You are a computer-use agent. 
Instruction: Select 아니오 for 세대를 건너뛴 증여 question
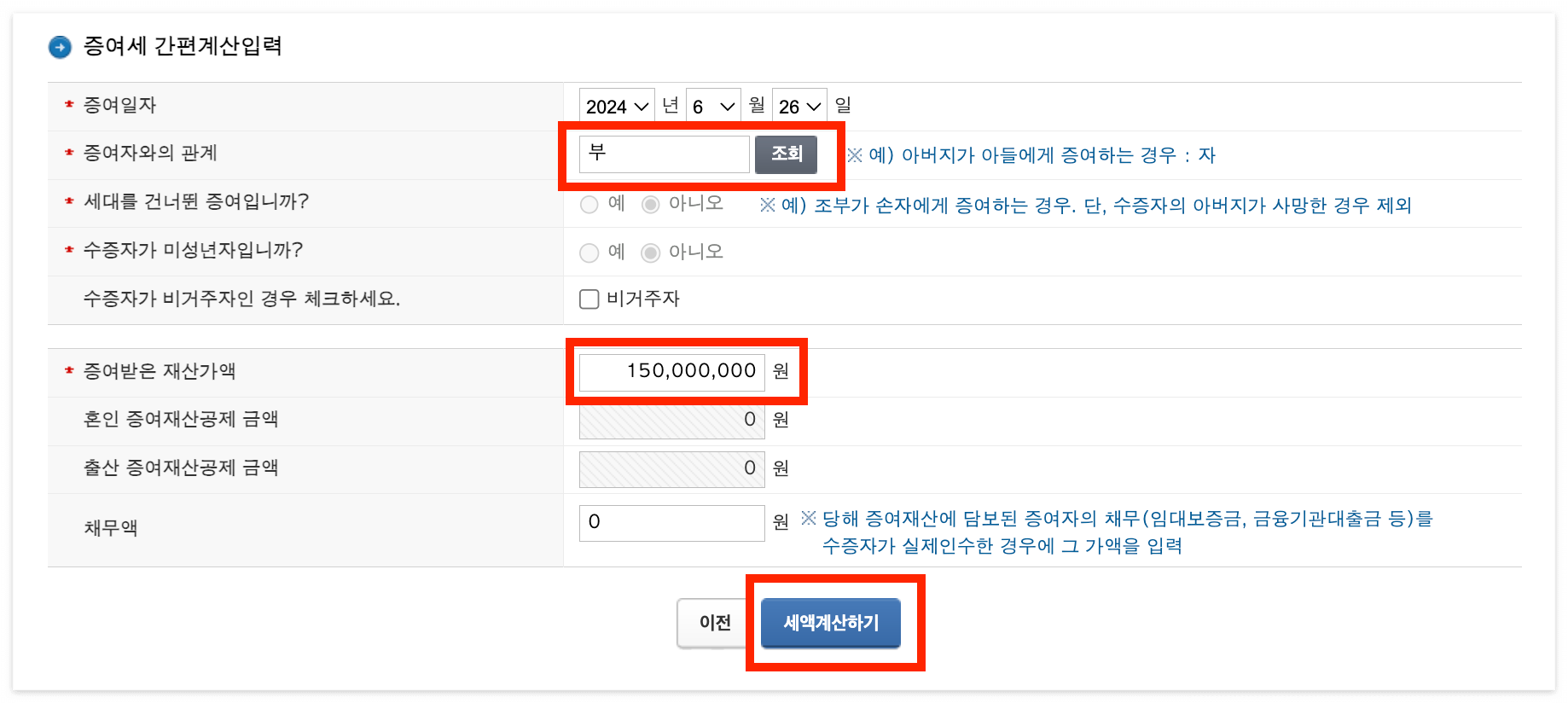(x=650, y=204)
